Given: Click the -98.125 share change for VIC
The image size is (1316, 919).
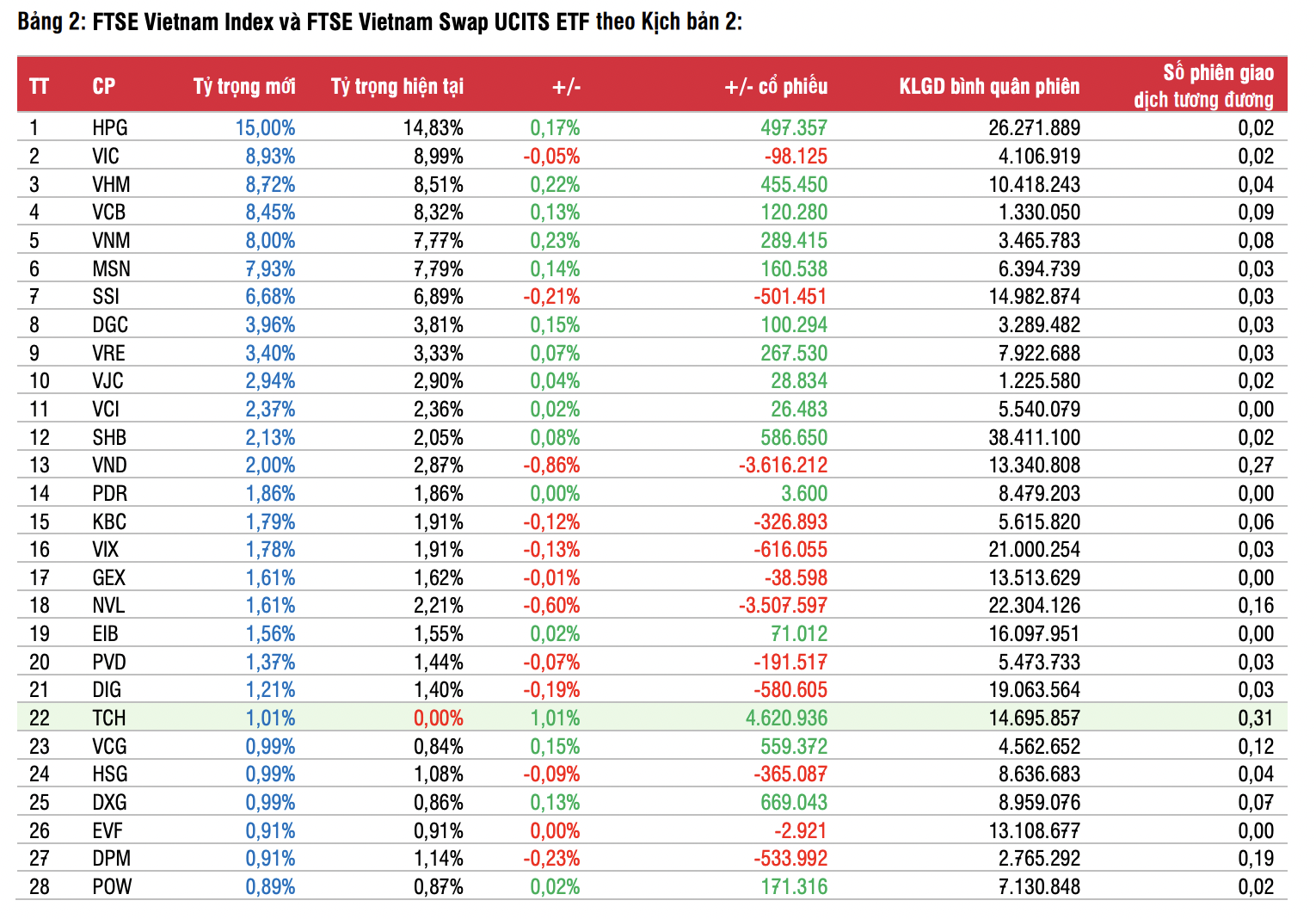Looking at the screenshot, I should point(796,156).
